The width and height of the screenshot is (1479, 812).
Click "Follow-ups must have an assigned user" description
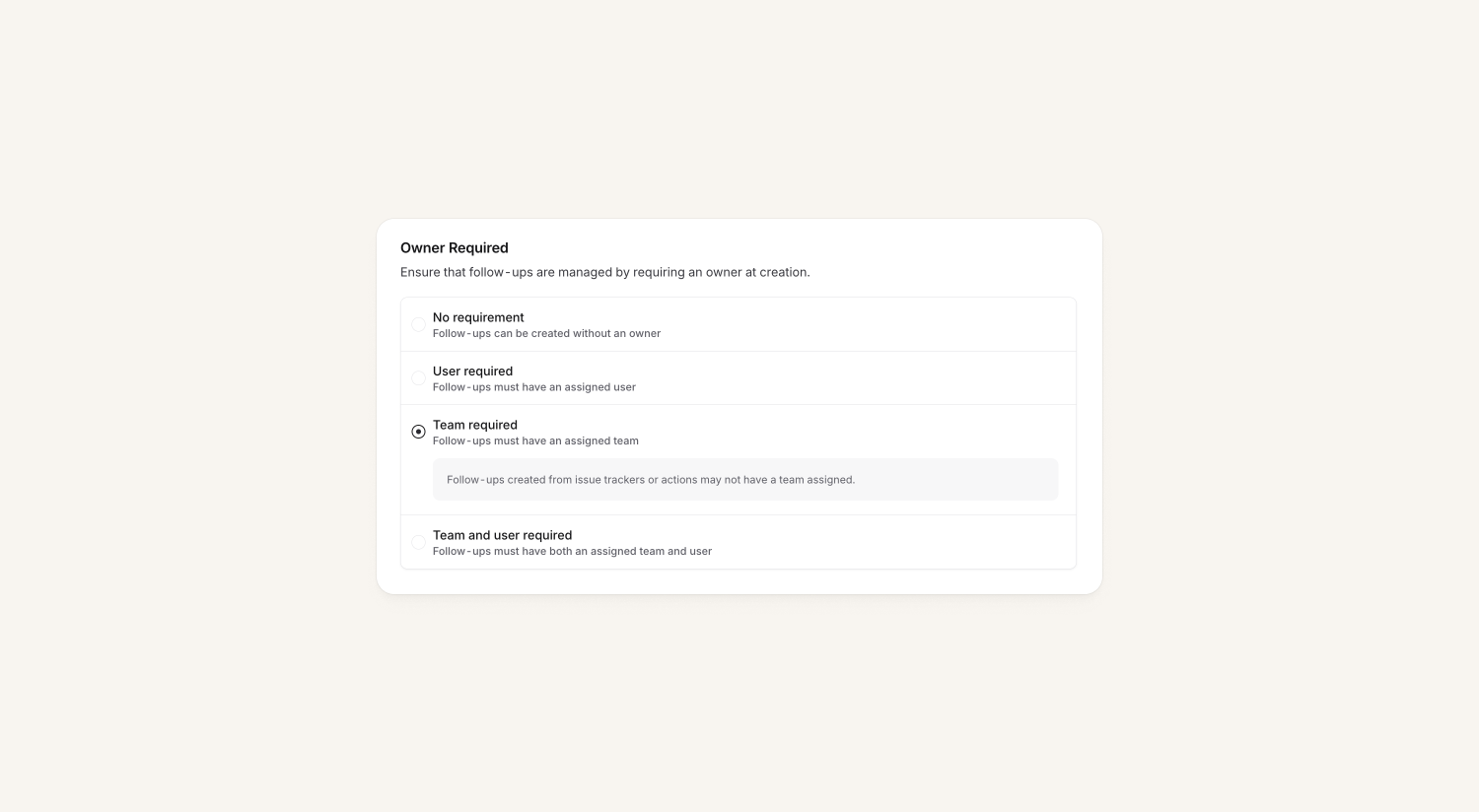tap(533, 387)
